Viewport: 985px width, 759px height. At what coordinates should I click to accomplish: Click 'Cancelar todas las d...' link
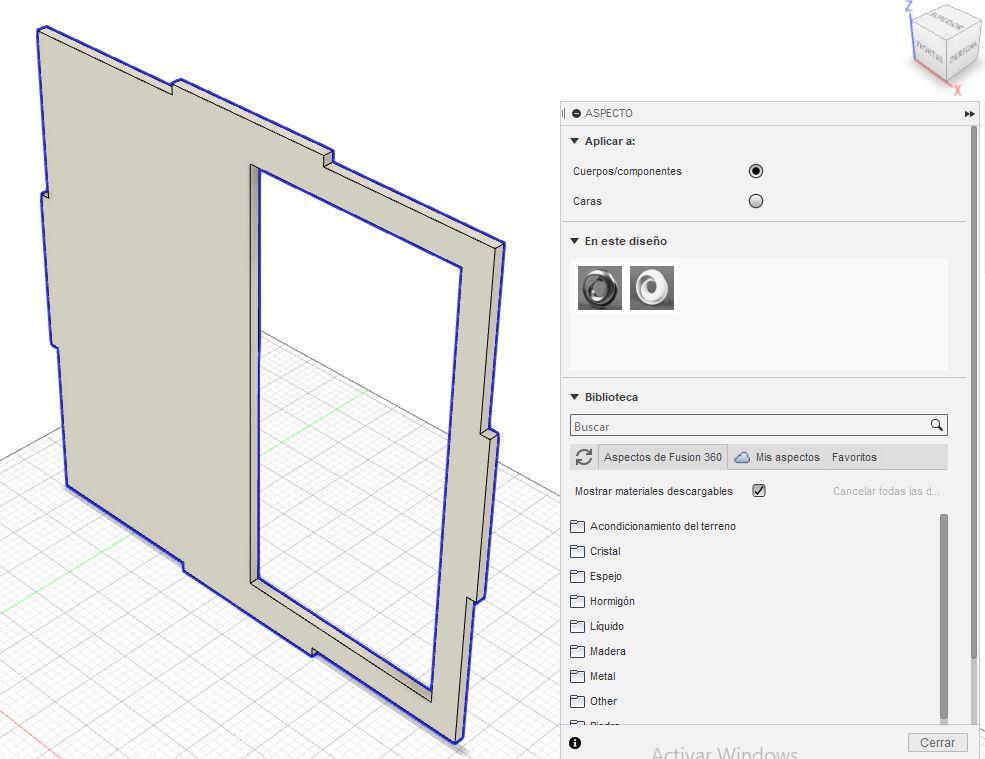point(886,491)
